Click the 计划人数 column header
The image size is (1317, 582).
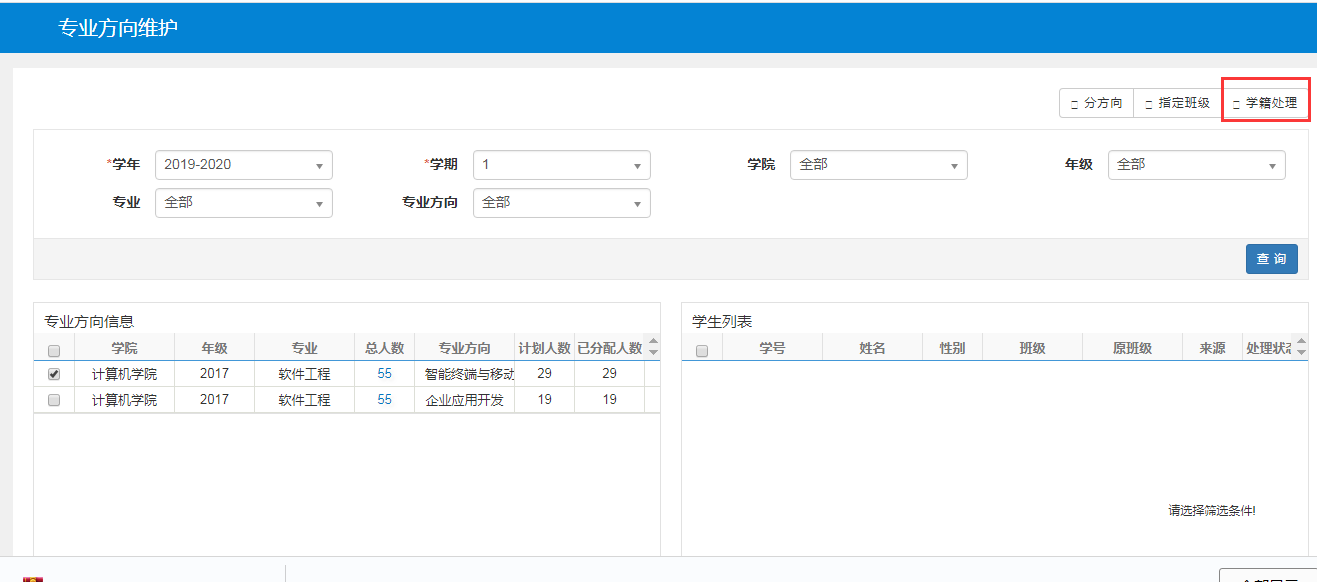(x=544, y=348)
